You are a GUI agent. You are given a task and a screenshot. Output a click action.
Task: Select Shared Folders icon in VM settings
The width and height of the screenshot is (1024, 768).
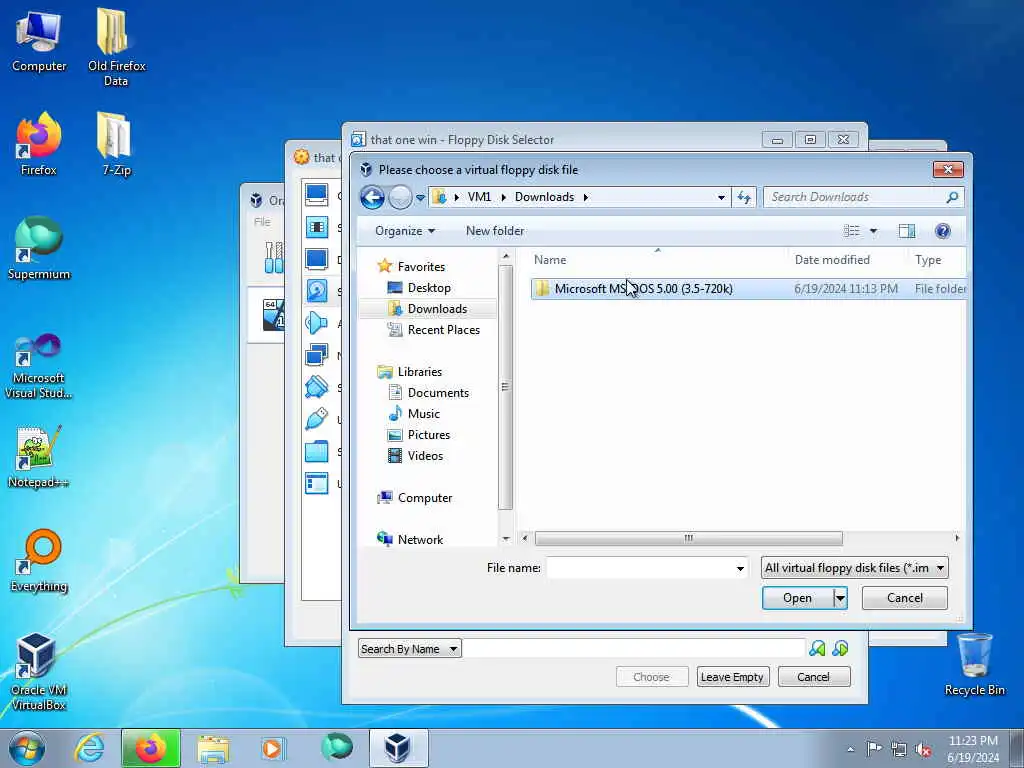(317, 451)
